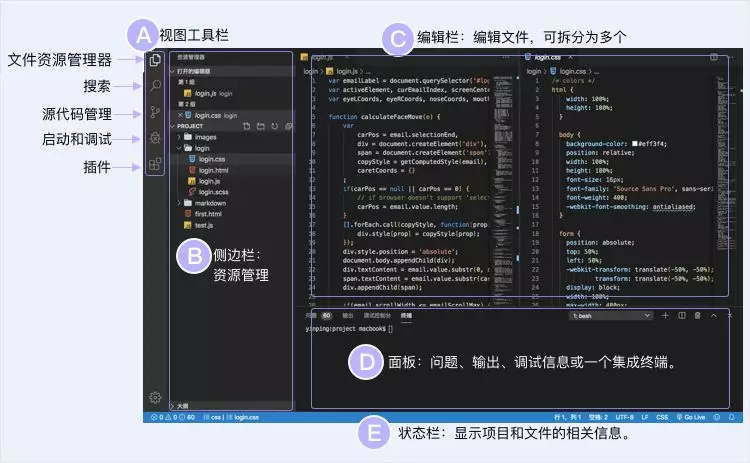
Task: Click New Folder icon in PROJECT header
Action: tap(261, 126)
